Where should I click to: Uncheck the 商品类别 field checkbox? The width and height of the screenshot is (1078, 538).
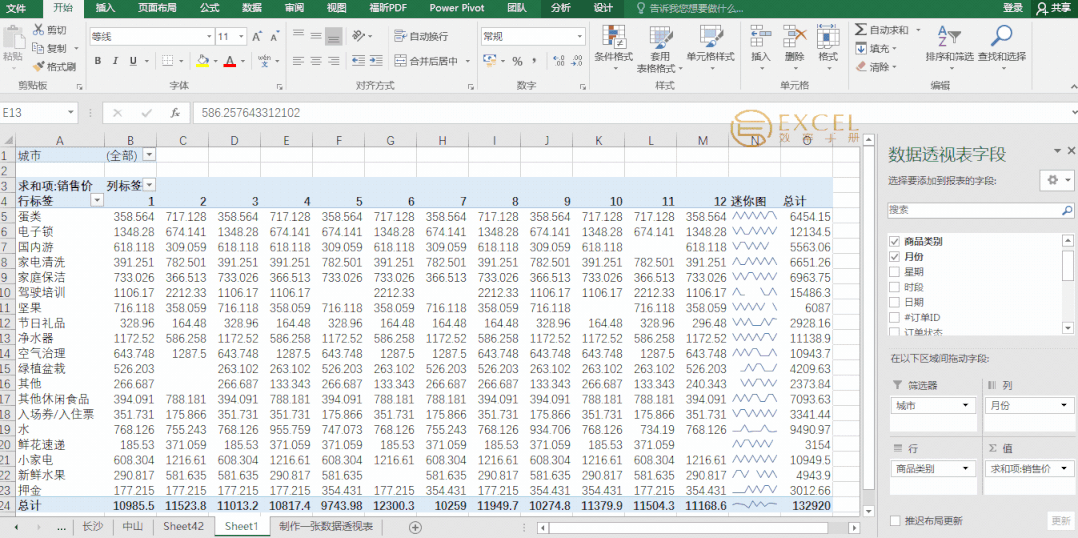pyautogui.click(x=894, y=241)
